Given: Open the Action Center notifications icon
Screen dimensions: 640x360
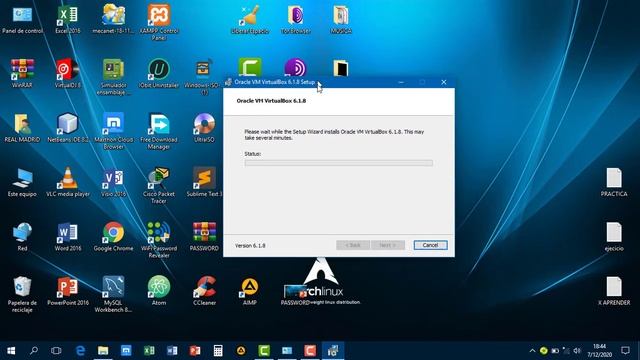Looking at the screenshot, I should coord(625,351).
